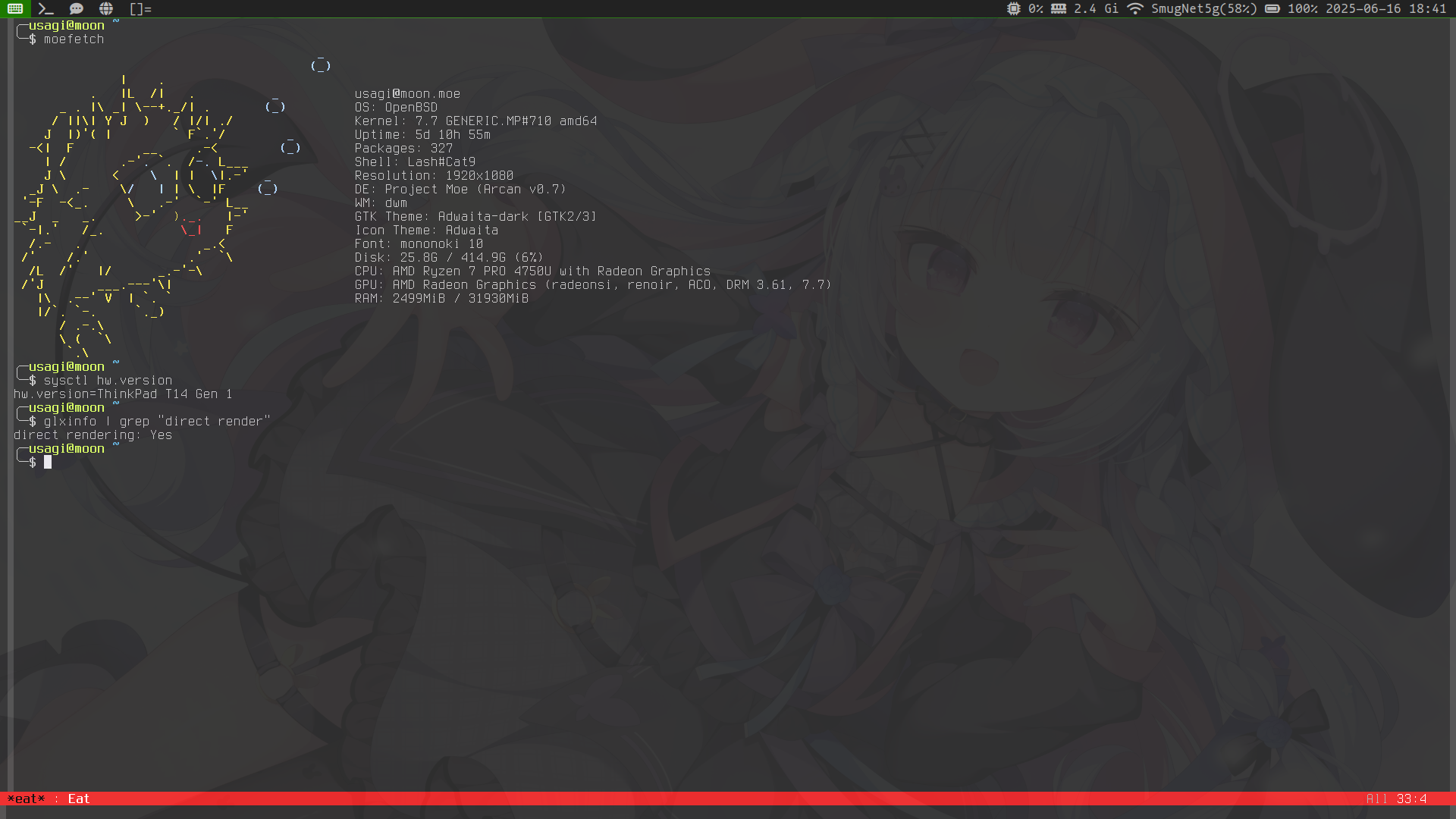Click the yellow ASCII art puffy fish logo
This screenshot has width=1456, height=819.
[x=133, y=216]
